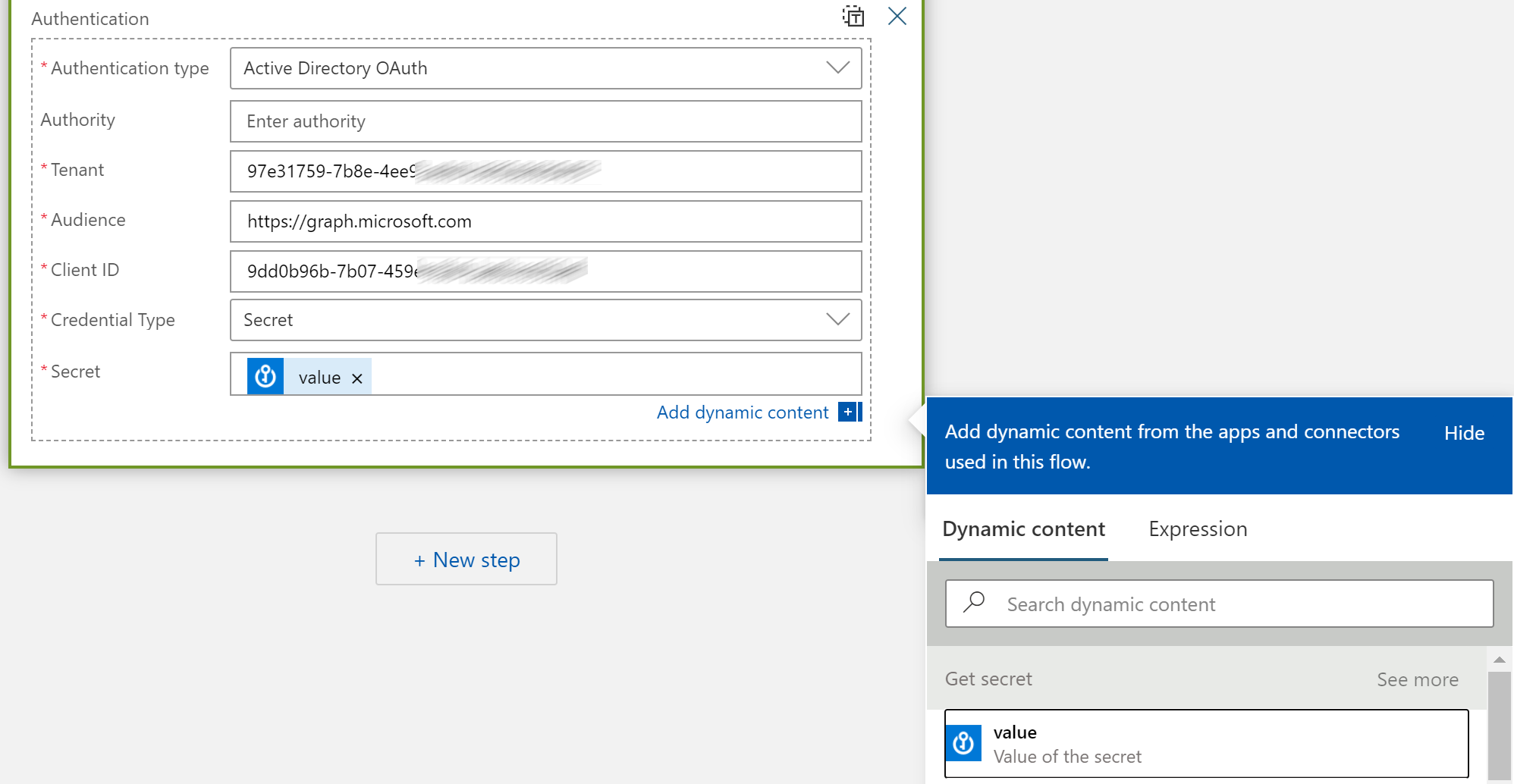The image size is (1514, 784).
Task: Expand See more under Get secret
Action: (x=1417, y=679)
